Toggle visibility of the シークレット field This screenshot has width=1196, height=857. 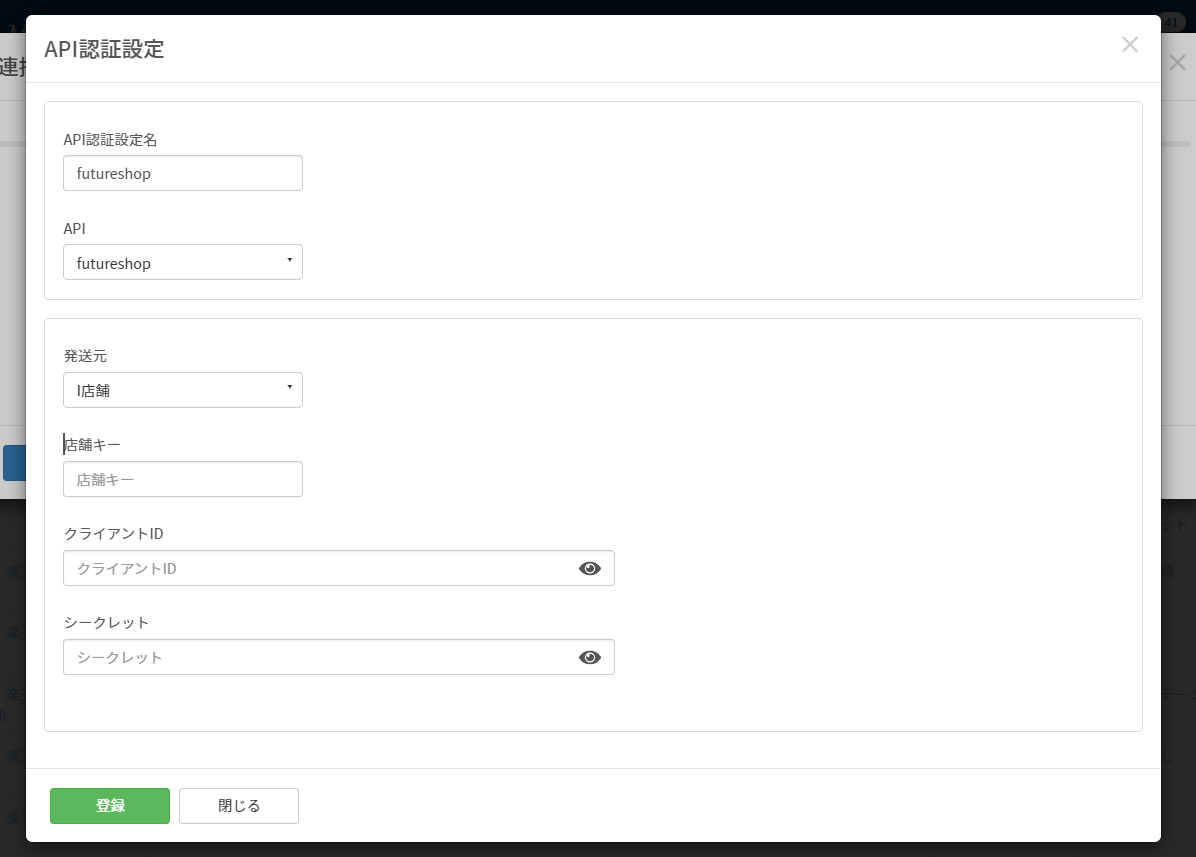[x=590, y=657]
